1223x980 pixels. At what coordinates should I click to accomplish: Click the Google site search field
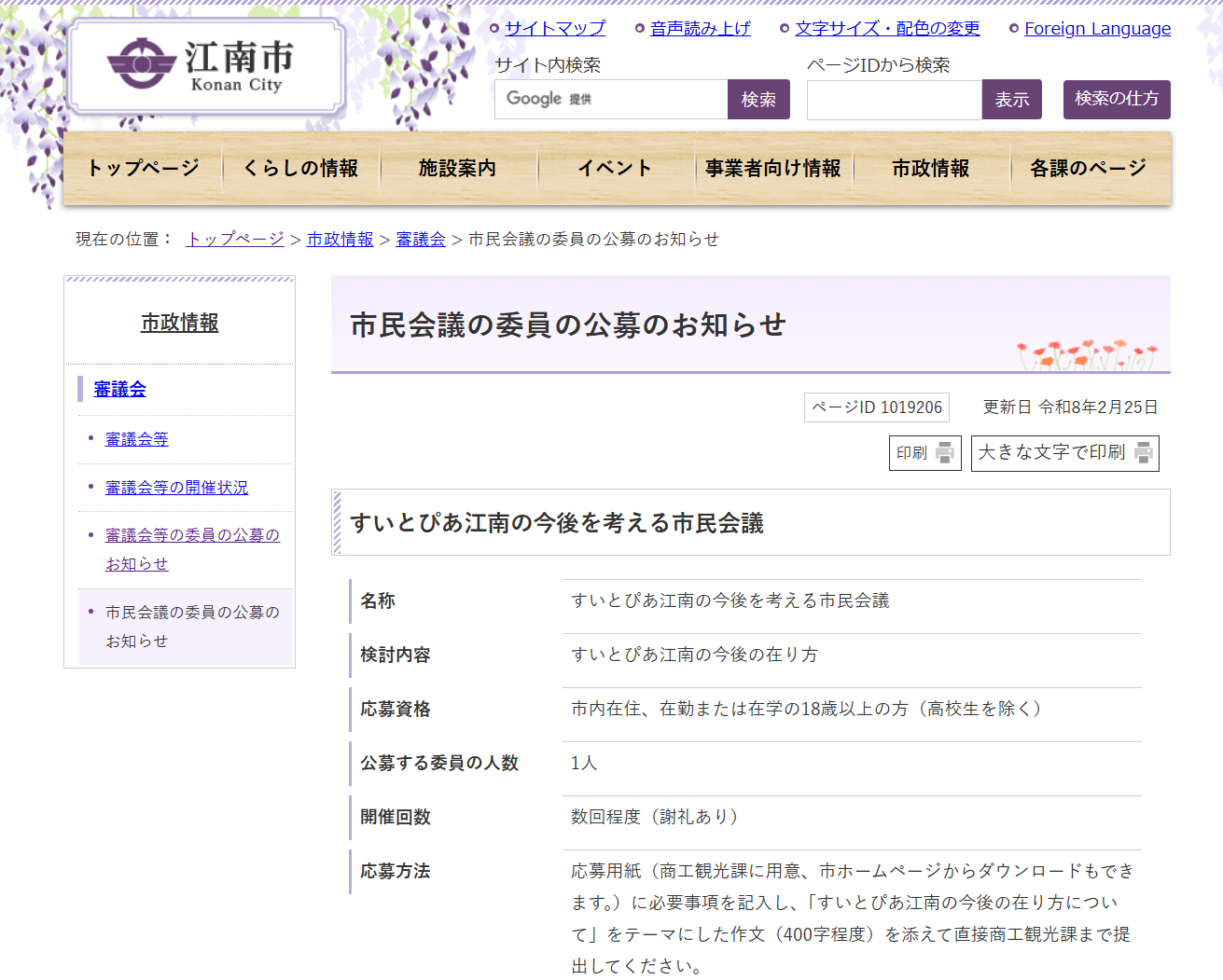(611, 100)
